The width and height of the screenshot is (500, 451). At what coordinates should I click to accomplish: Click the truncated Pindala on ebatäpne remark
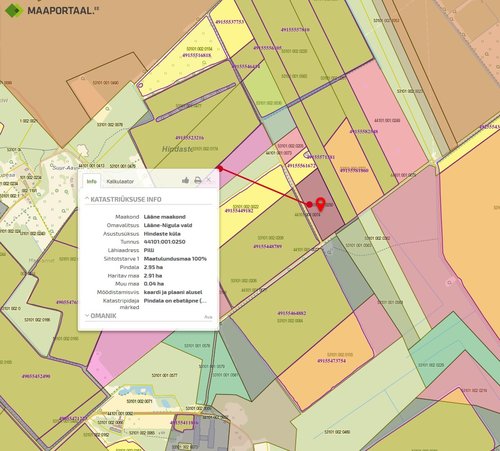coord(175,301)
